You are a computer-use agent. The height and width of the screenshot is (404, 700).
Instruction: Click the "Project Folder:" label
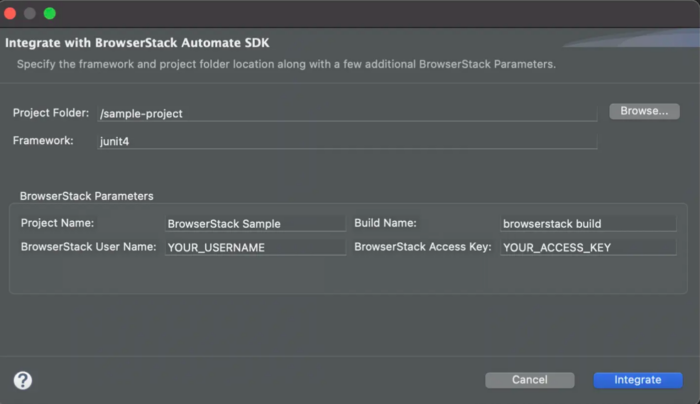tap(51, 113)
